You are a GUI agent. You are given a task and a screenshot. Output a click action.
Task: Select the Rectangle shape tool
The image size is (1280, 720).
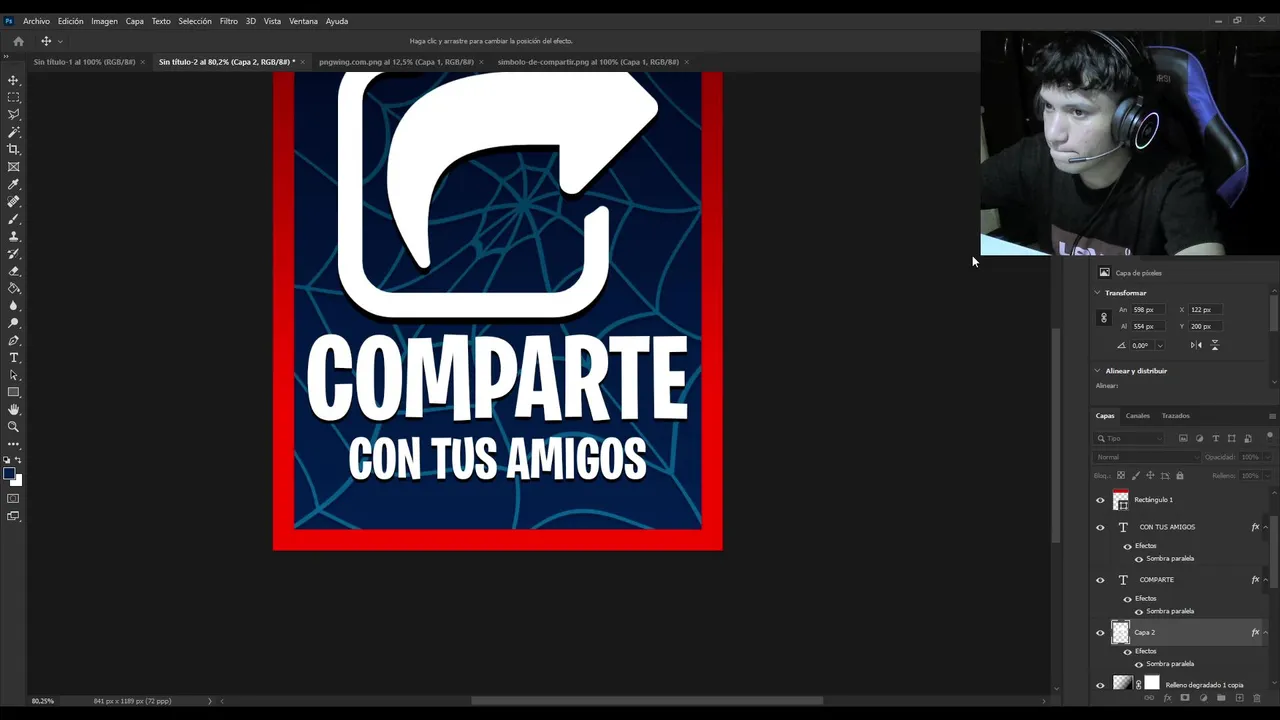click(x=13, y=393)
